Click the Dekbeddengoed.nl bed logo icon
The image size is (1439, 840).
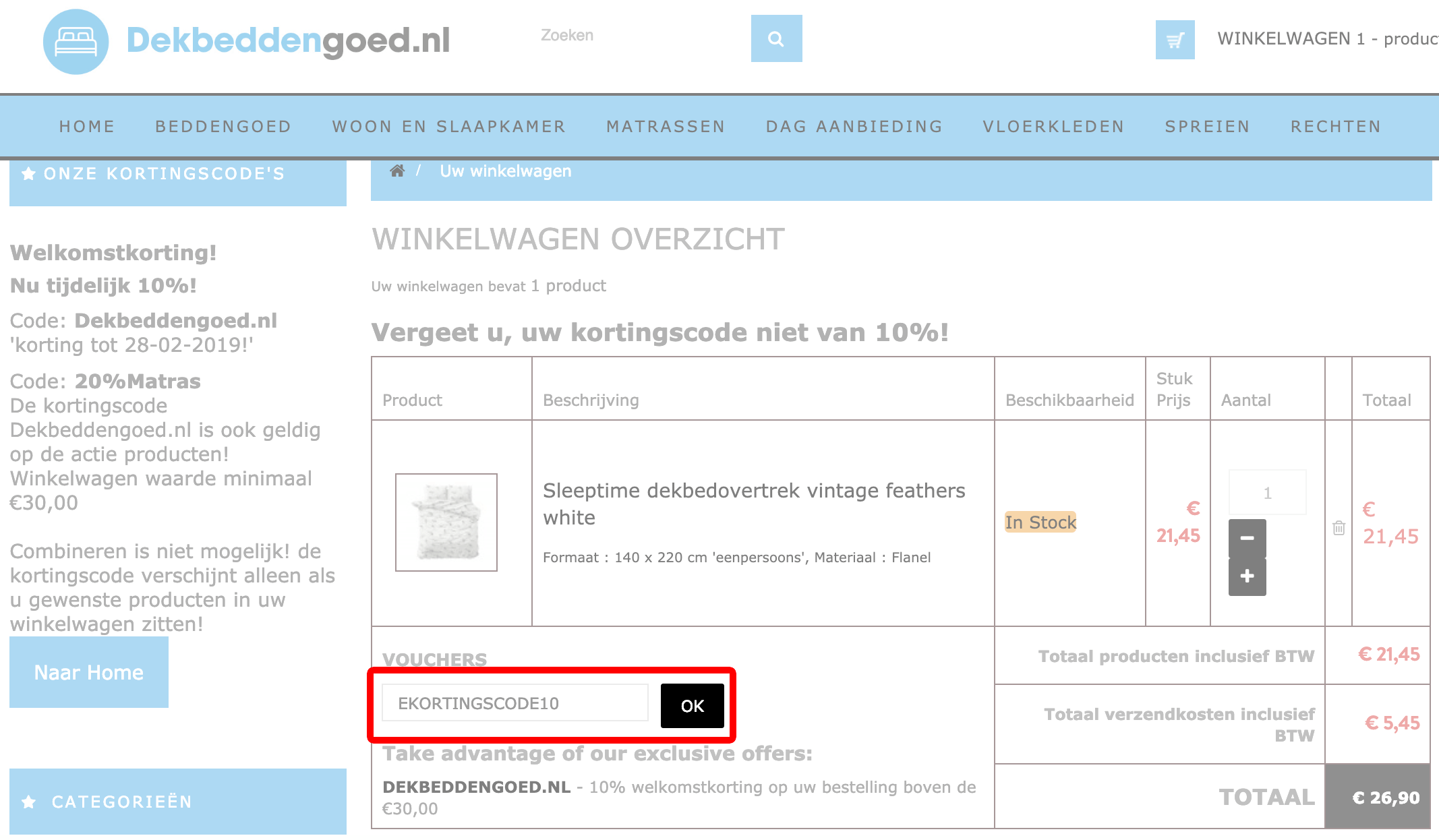coord(76,42)
